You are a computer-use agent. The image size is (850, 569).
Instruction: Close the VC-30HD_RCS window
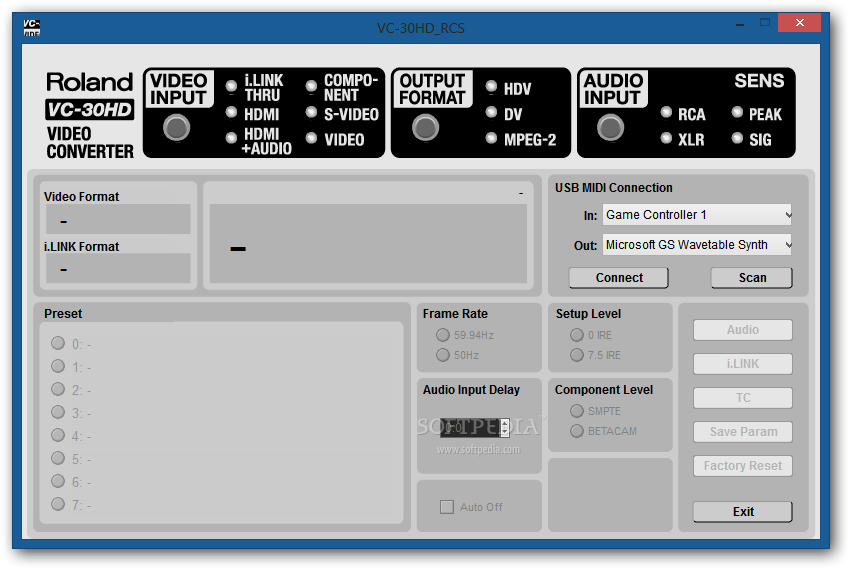(799, 23)
